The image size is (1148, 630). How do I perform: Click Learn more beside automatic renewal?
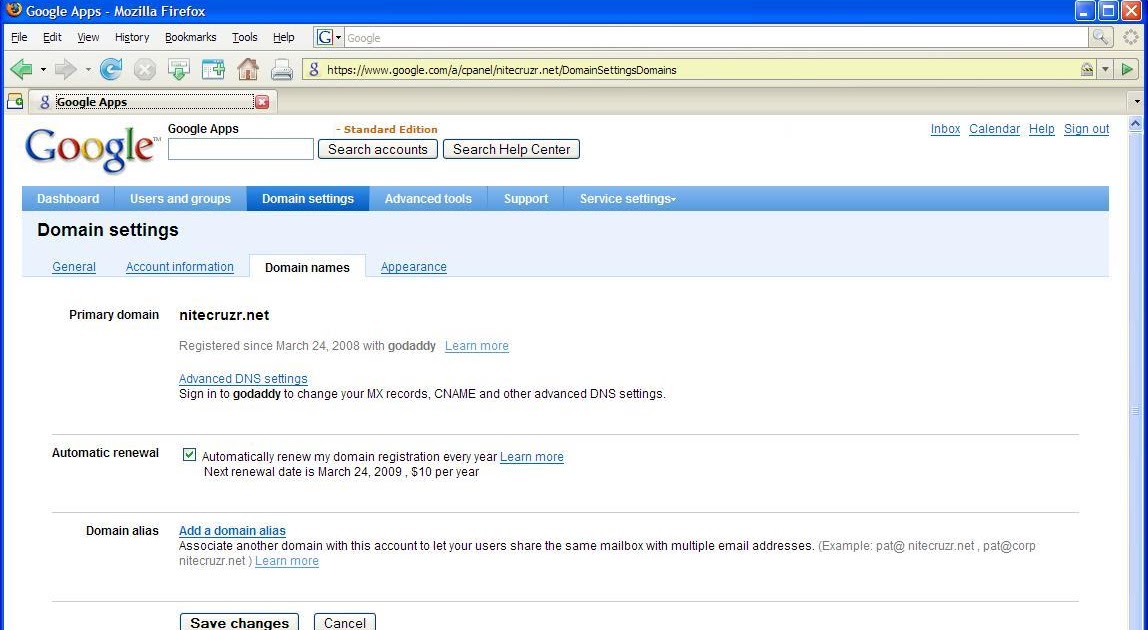pyautogui.click(x=532, y=456)
